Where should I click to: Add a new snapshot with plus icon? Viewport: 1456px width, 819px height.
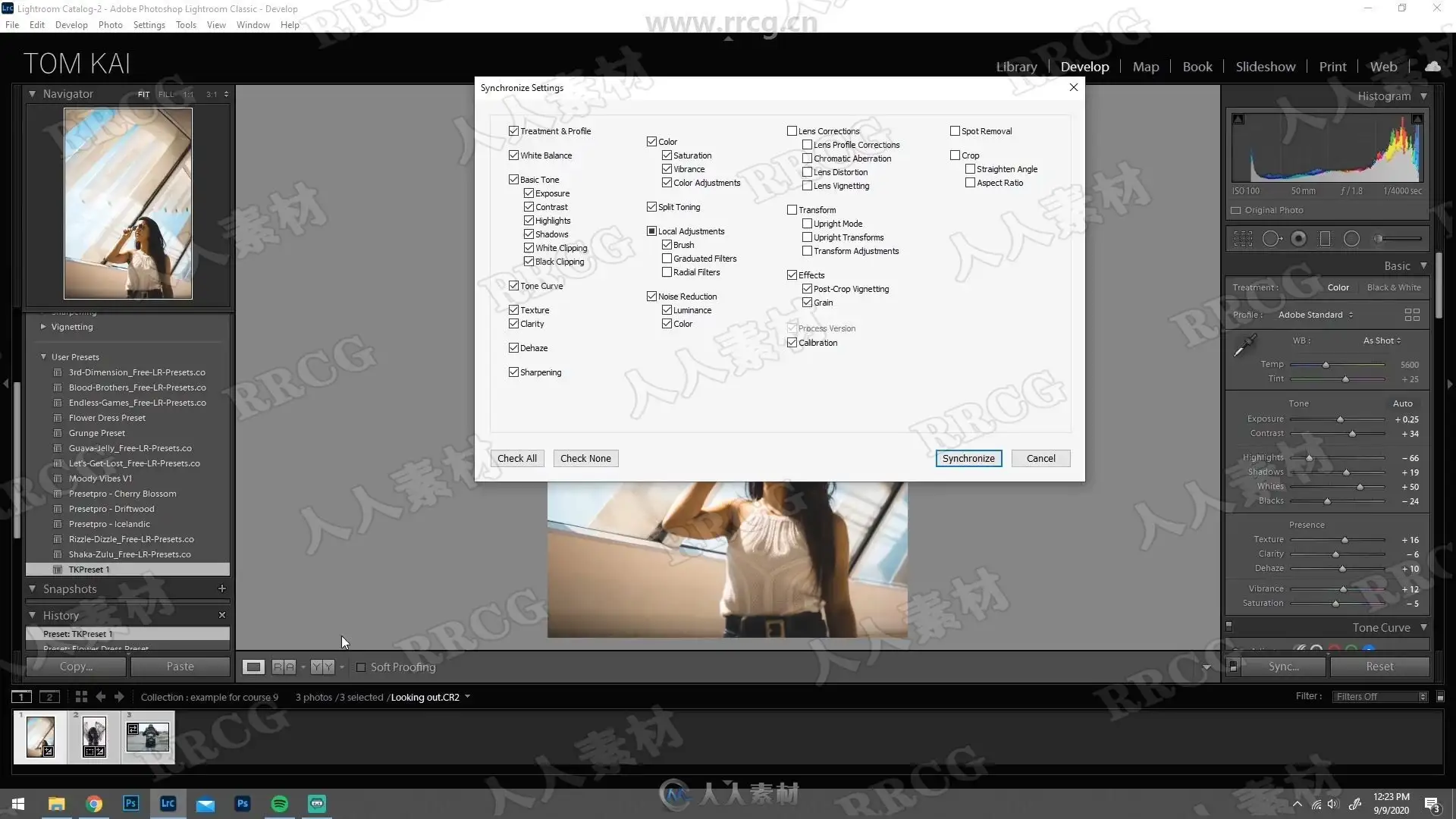221,588
